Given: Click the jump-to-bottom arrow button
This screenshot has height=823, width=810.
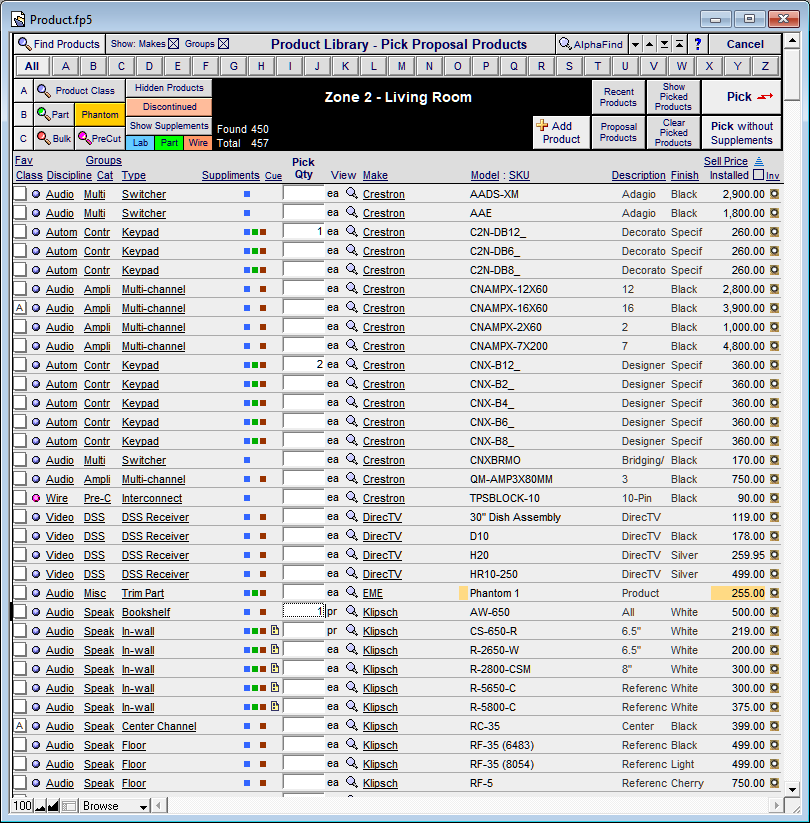Looking at the screenshot, I should (x=664, y=45).
